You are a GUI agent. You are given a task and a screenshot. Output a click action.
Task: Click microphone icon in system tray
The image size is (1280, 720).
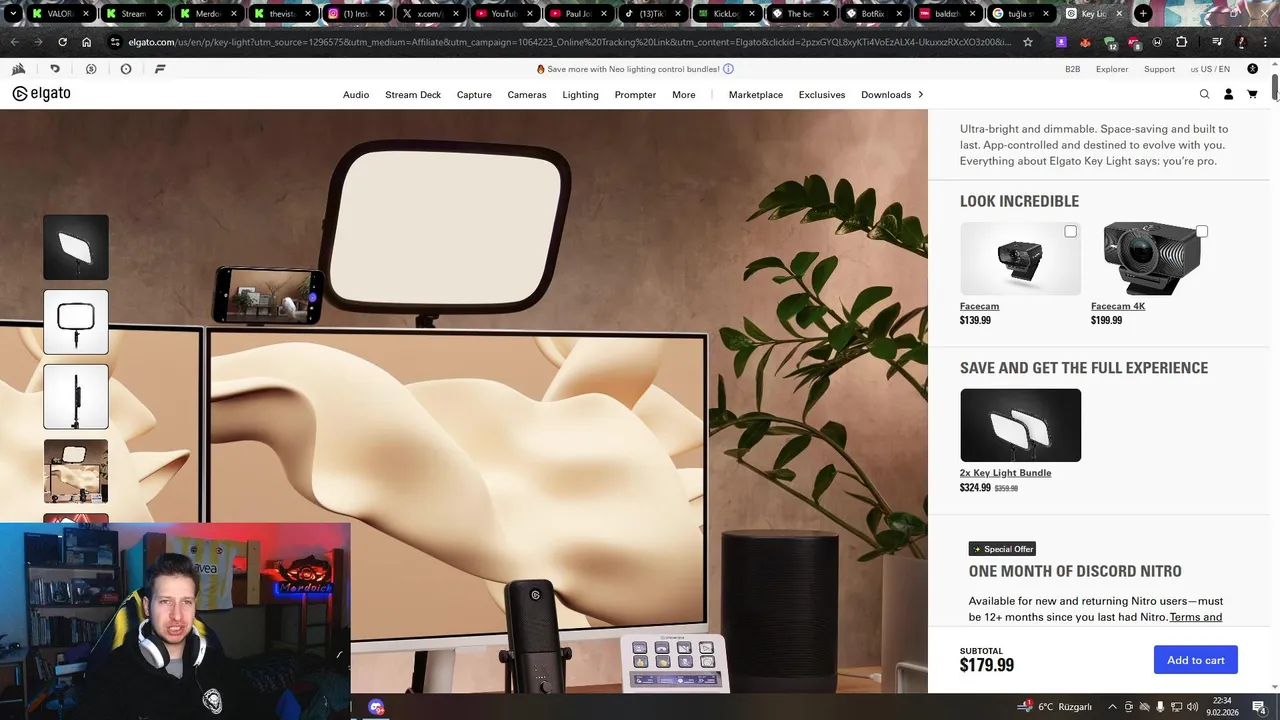(1160, 707)
